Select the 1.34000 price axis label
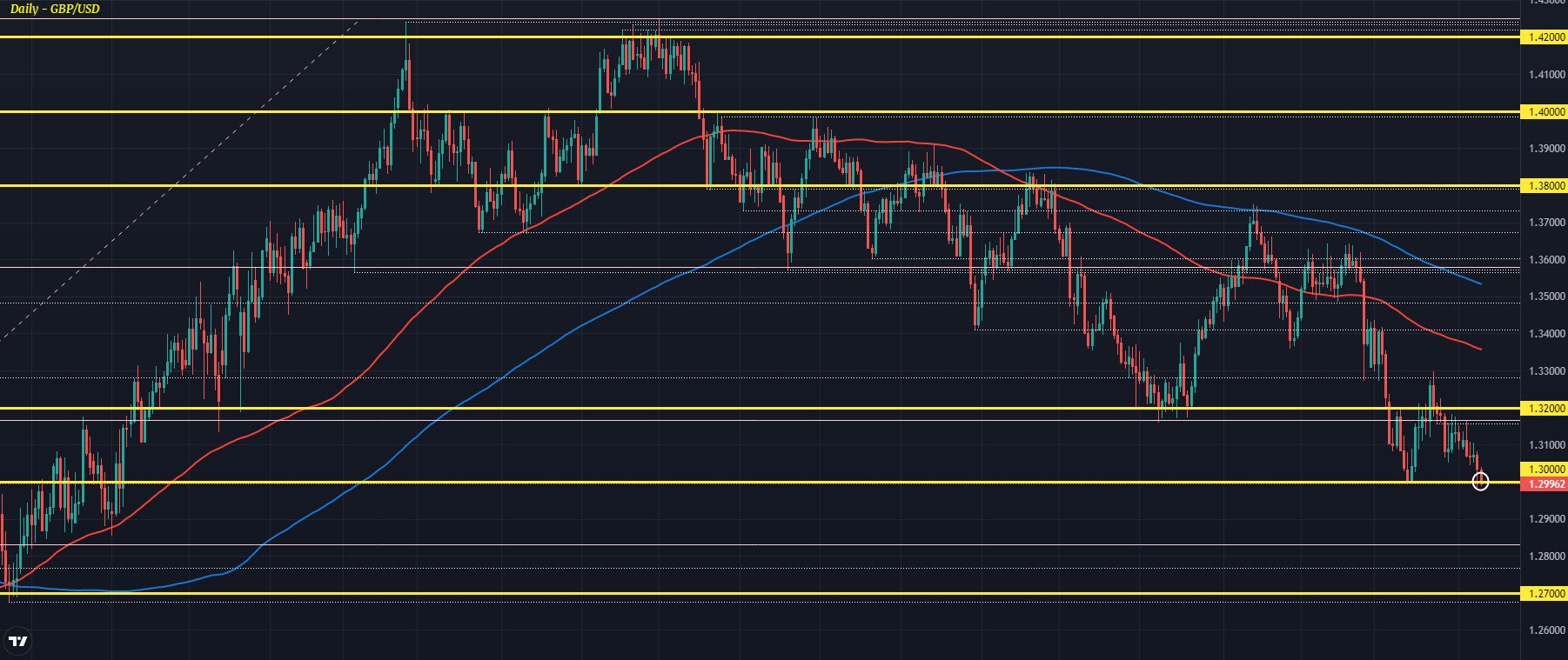1568x660 pixels. click(1546, 334)
